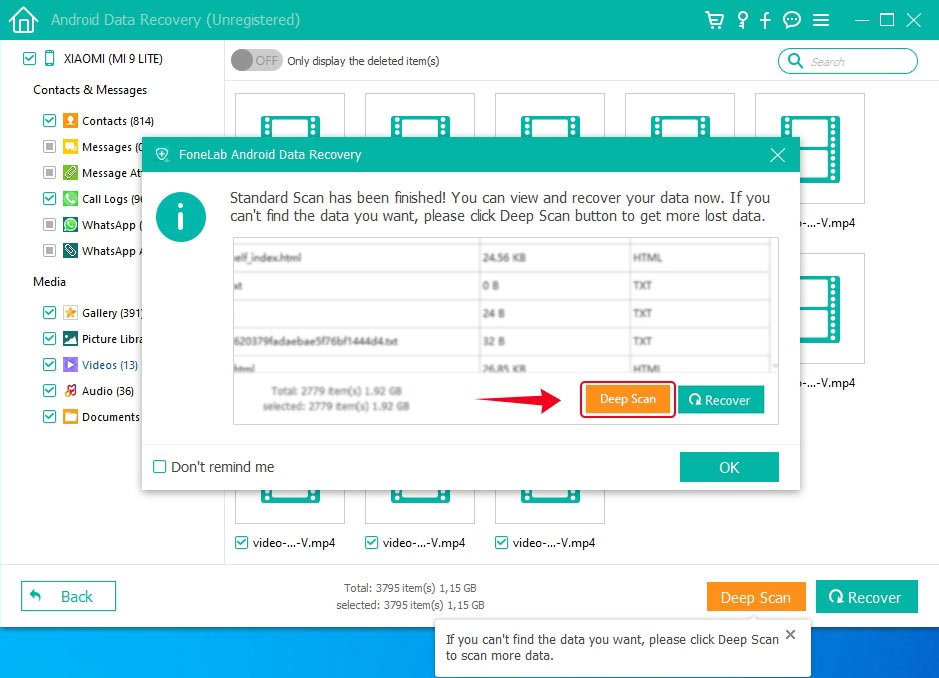The width and height of the screenshot is (939, 678).
Task: Toggle the XIAOMI MI 9 LITE device checkbox
Action: [x=29, y=58]
